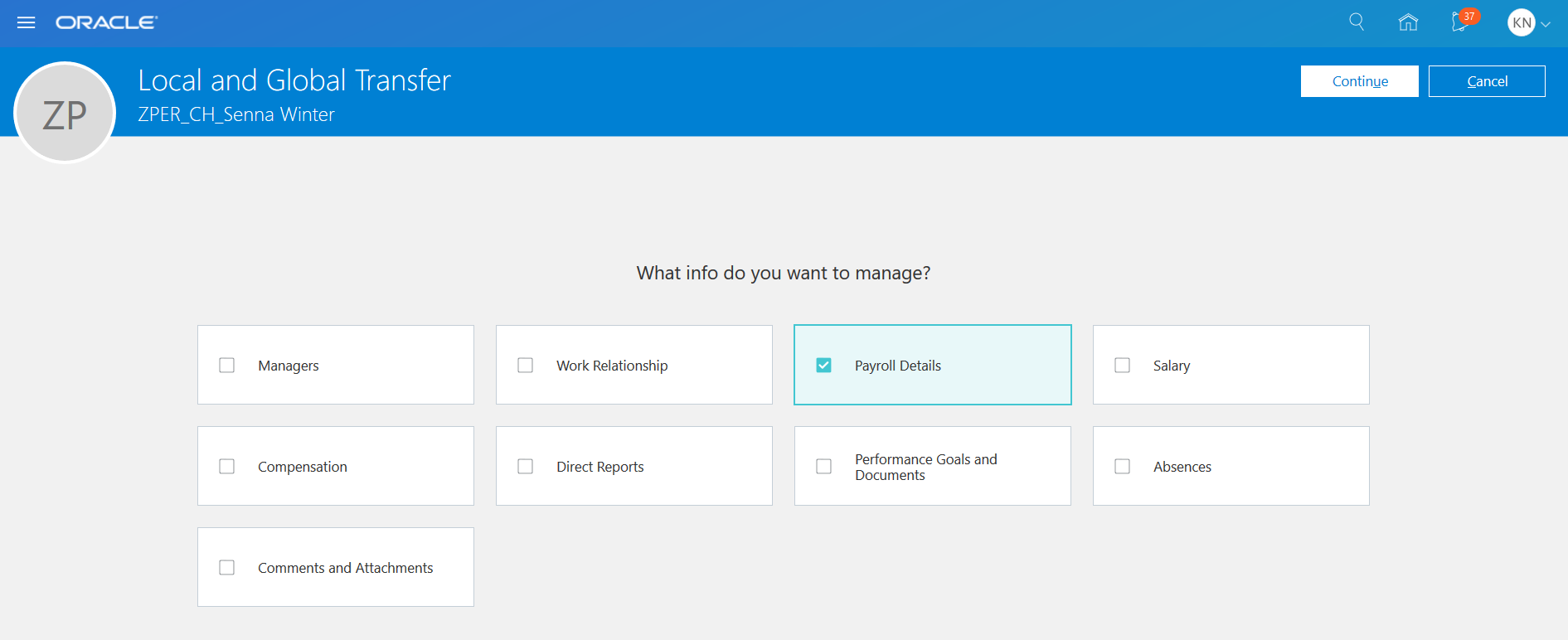Enable Performance Goals and Documents checkbox
The image size is (1568, 640).
[x=824, y=467]
